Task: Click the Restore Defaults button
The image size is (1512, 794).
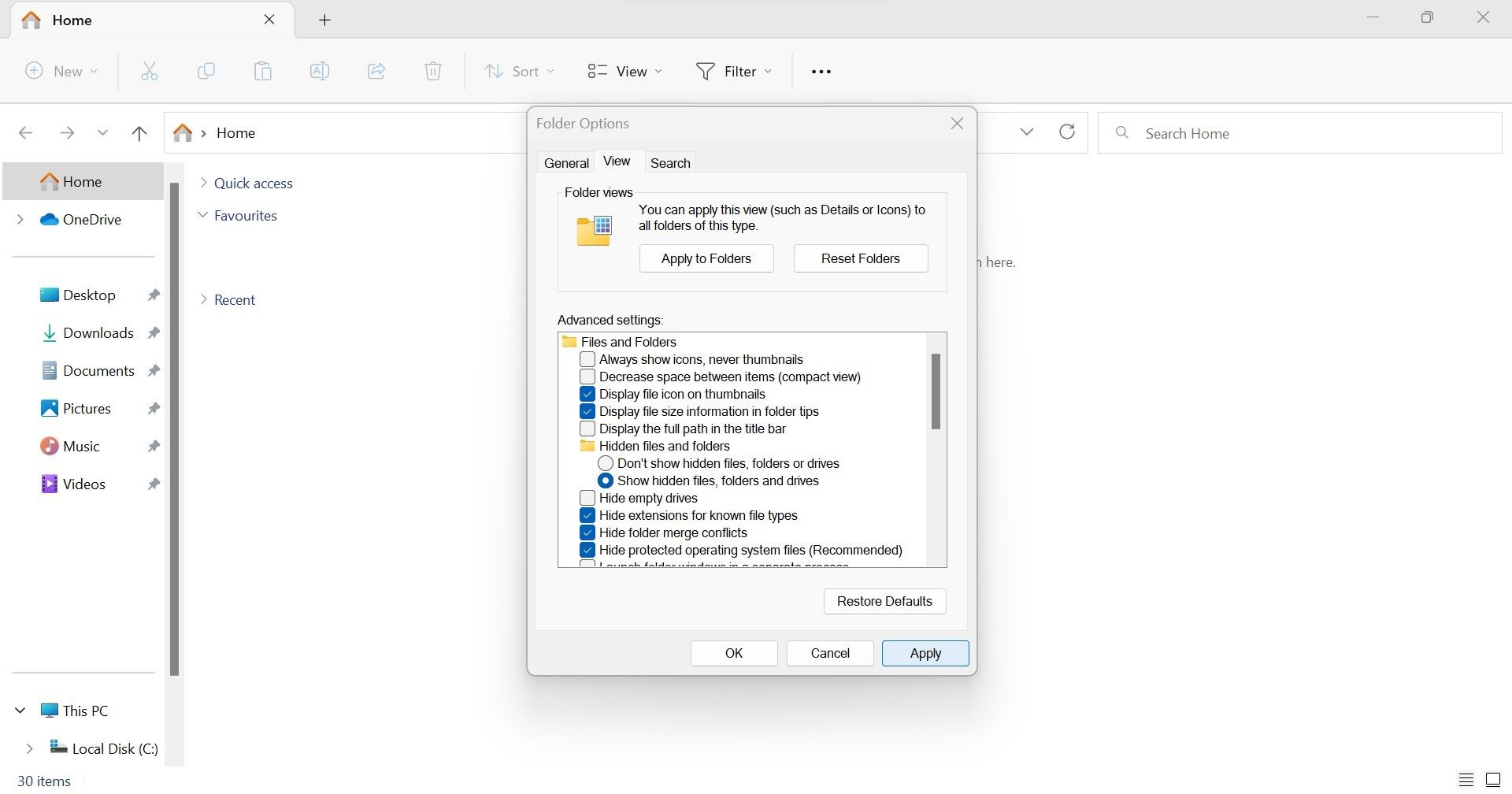Action: click(x=884, y=601)
